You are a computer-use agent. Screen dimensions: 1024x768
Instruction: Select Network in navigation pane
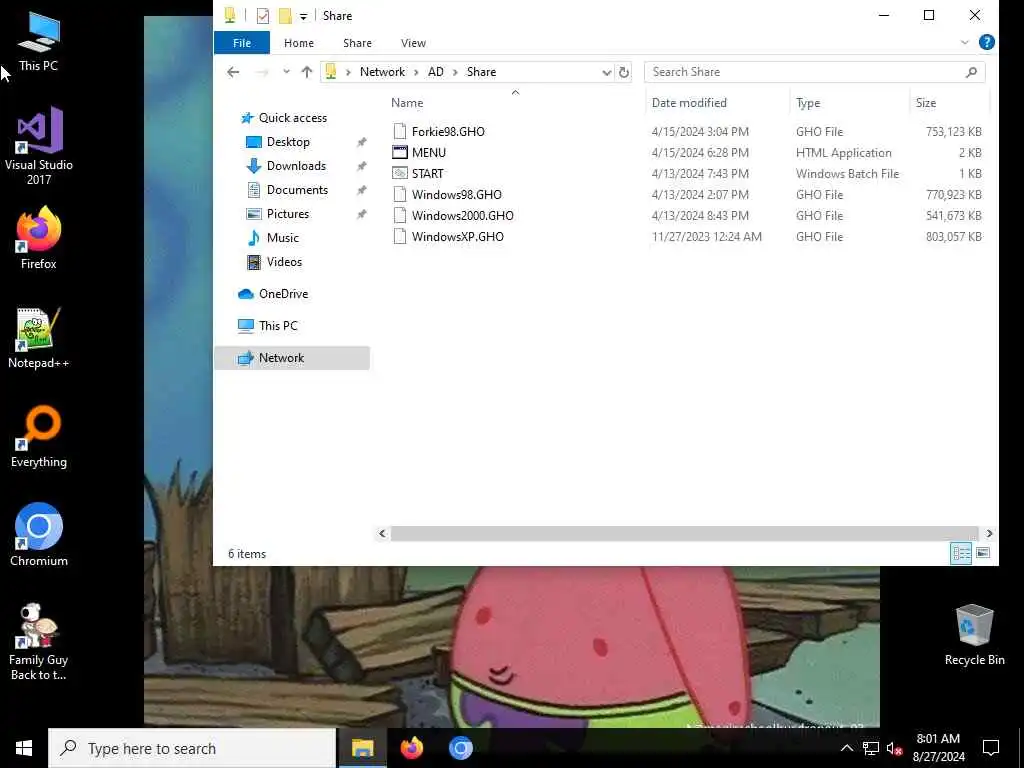(291, 358)
